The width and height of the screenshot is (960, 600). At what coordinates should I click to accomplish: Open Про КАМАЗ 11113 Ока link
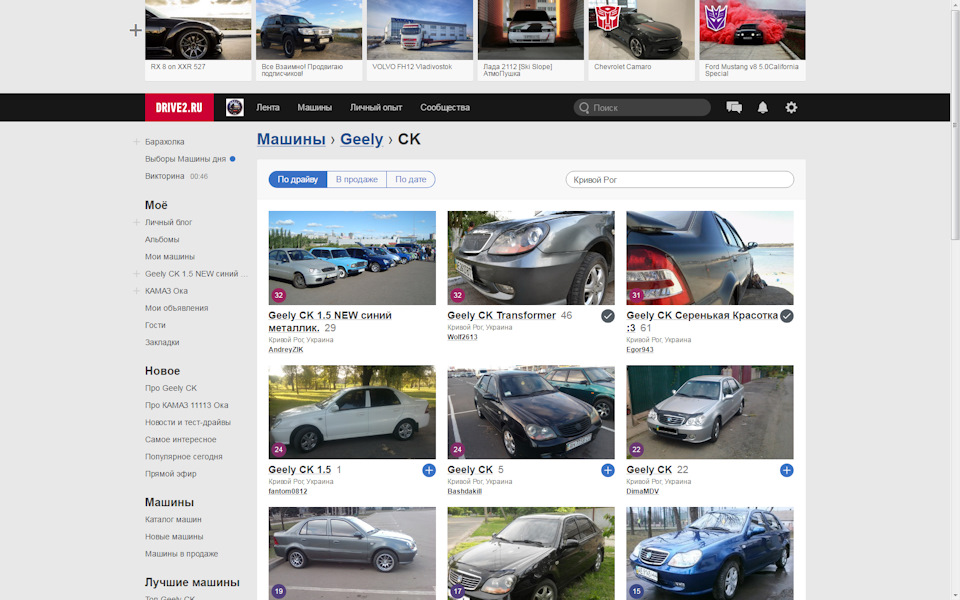(x=186, y=405)
